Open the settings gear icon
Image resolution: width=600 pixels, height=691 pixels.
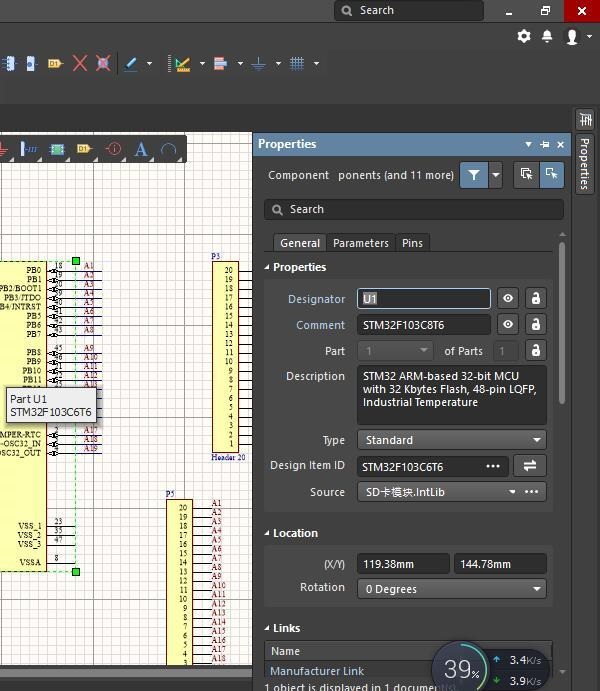coord(524,36)
